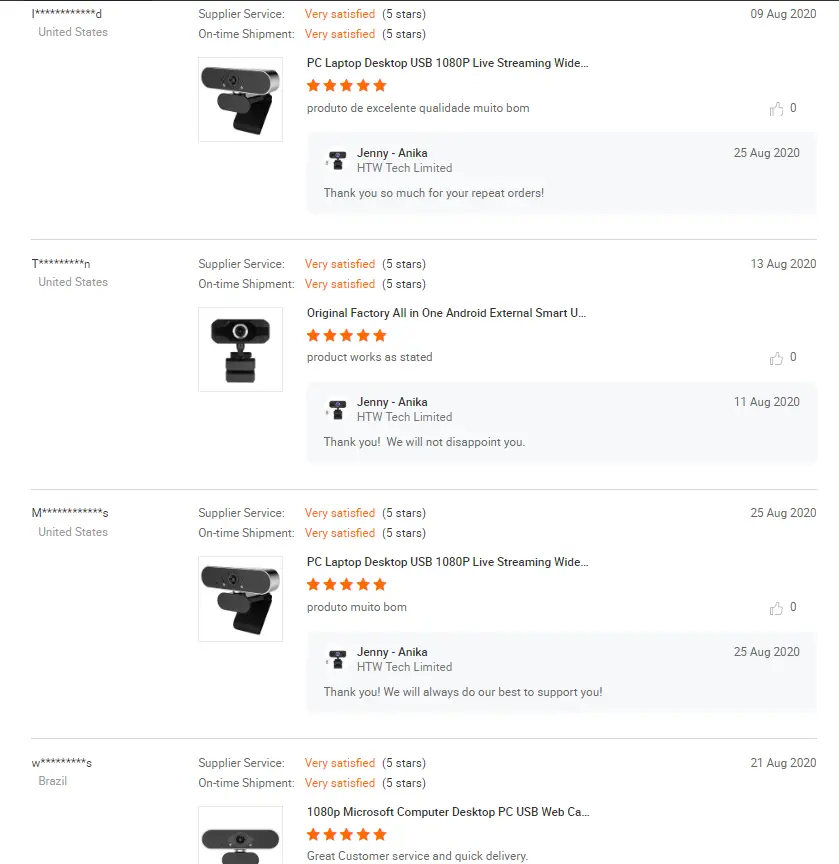
Task: Like the 'produto muito bom' review
Action: coord(776,608)
